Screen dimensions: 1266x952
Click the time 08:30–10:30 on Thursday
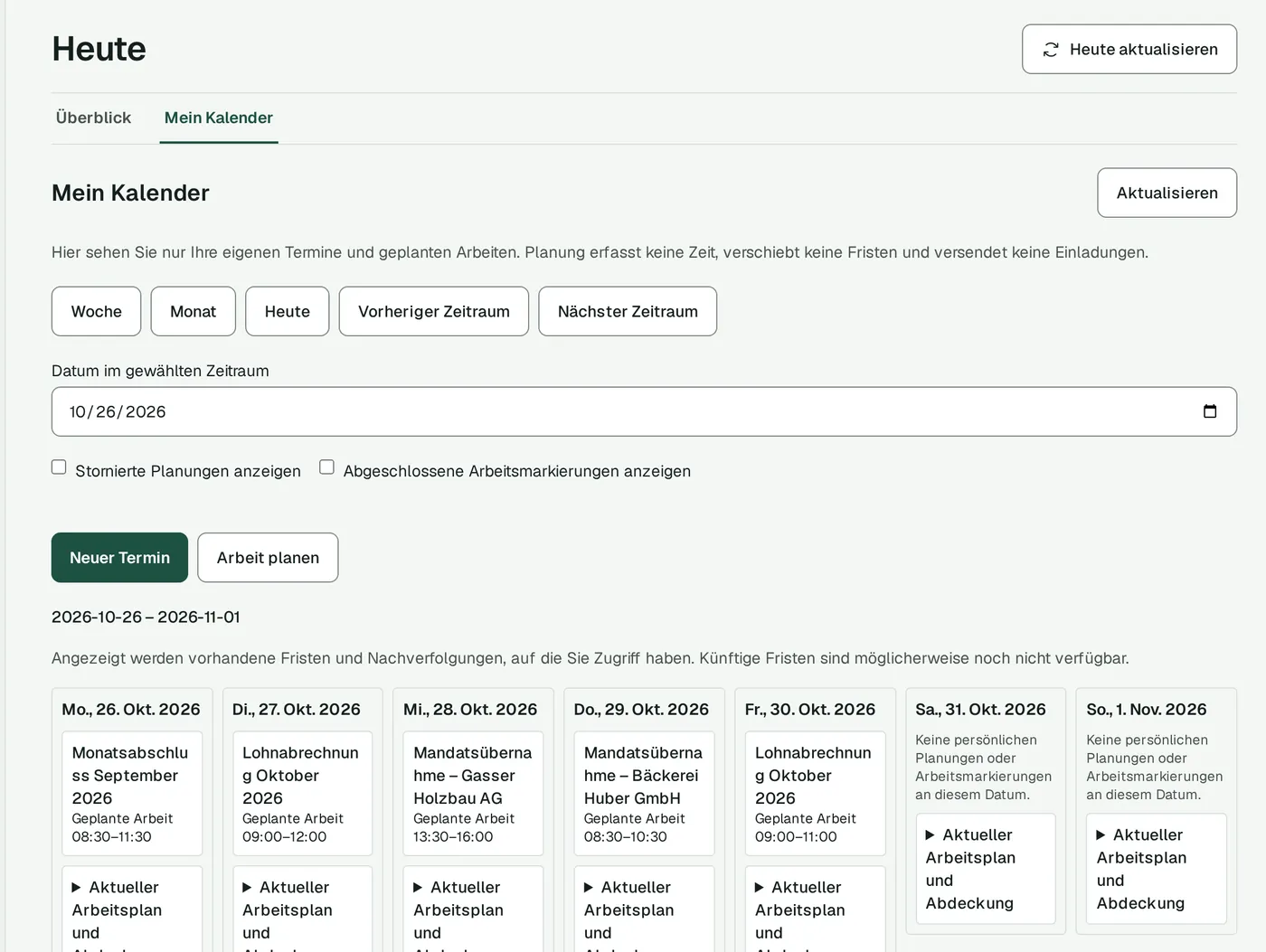(x=626, y=837)
